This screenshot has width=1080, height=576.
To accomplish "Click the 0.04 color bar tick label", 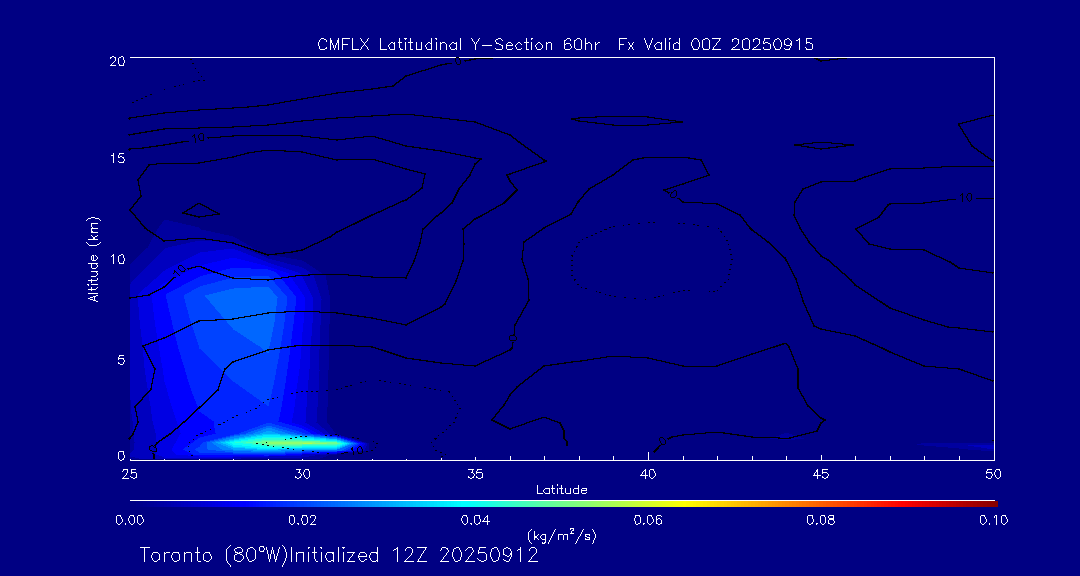I will point(475,520).
